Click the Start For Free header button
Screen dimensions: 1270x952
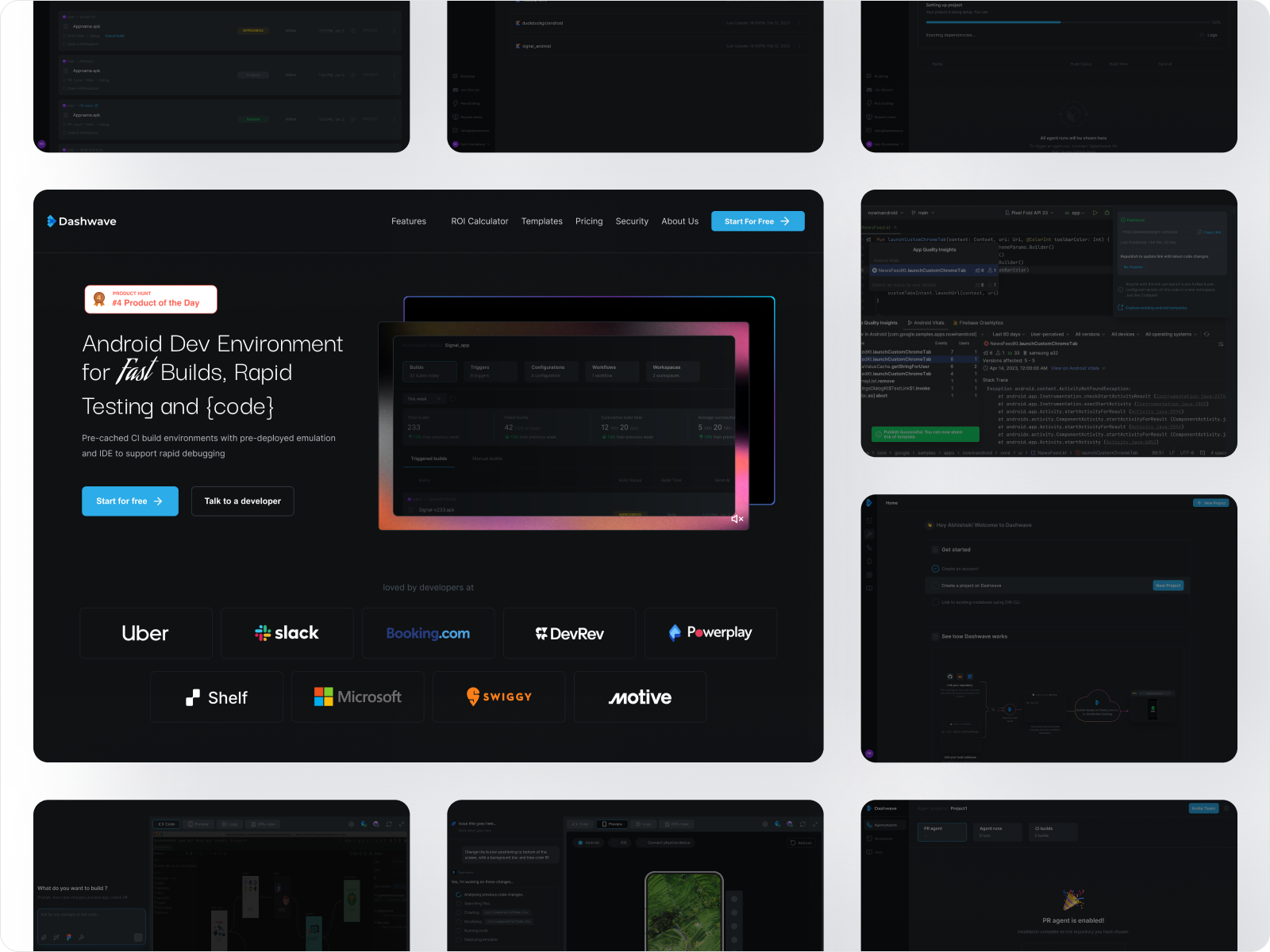coord(757,221)
